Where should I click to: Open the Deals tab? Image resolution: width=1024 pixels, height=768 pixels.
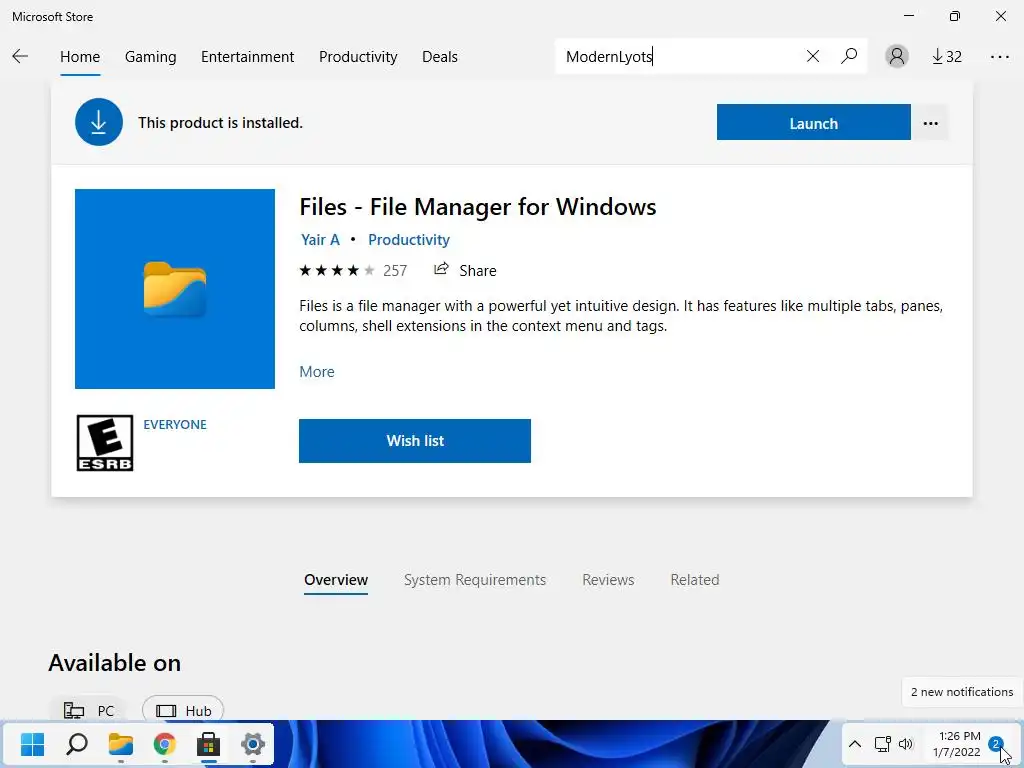tap(440, 57)
